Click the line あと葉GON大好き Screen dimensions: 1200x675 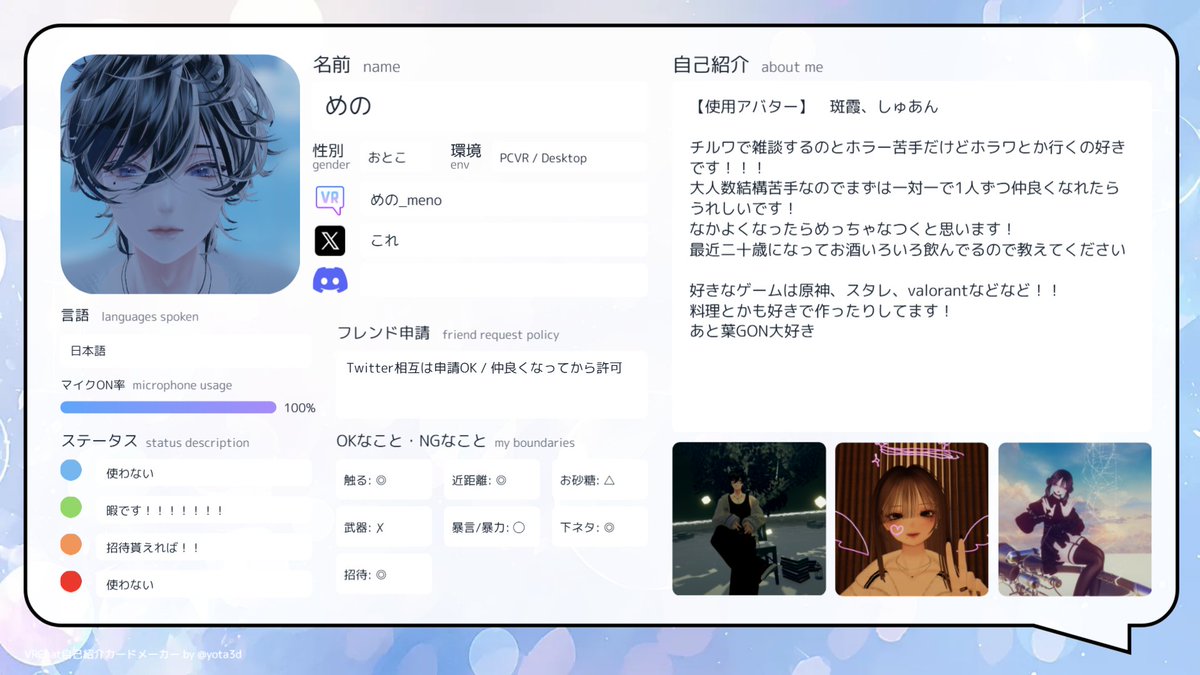[752, 330]
